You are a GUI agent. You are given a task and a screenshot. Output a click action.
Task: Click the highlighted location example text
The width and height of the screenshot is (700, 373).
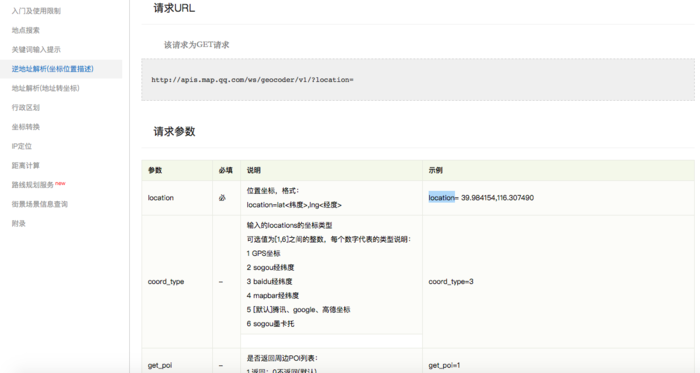[441, 197]
